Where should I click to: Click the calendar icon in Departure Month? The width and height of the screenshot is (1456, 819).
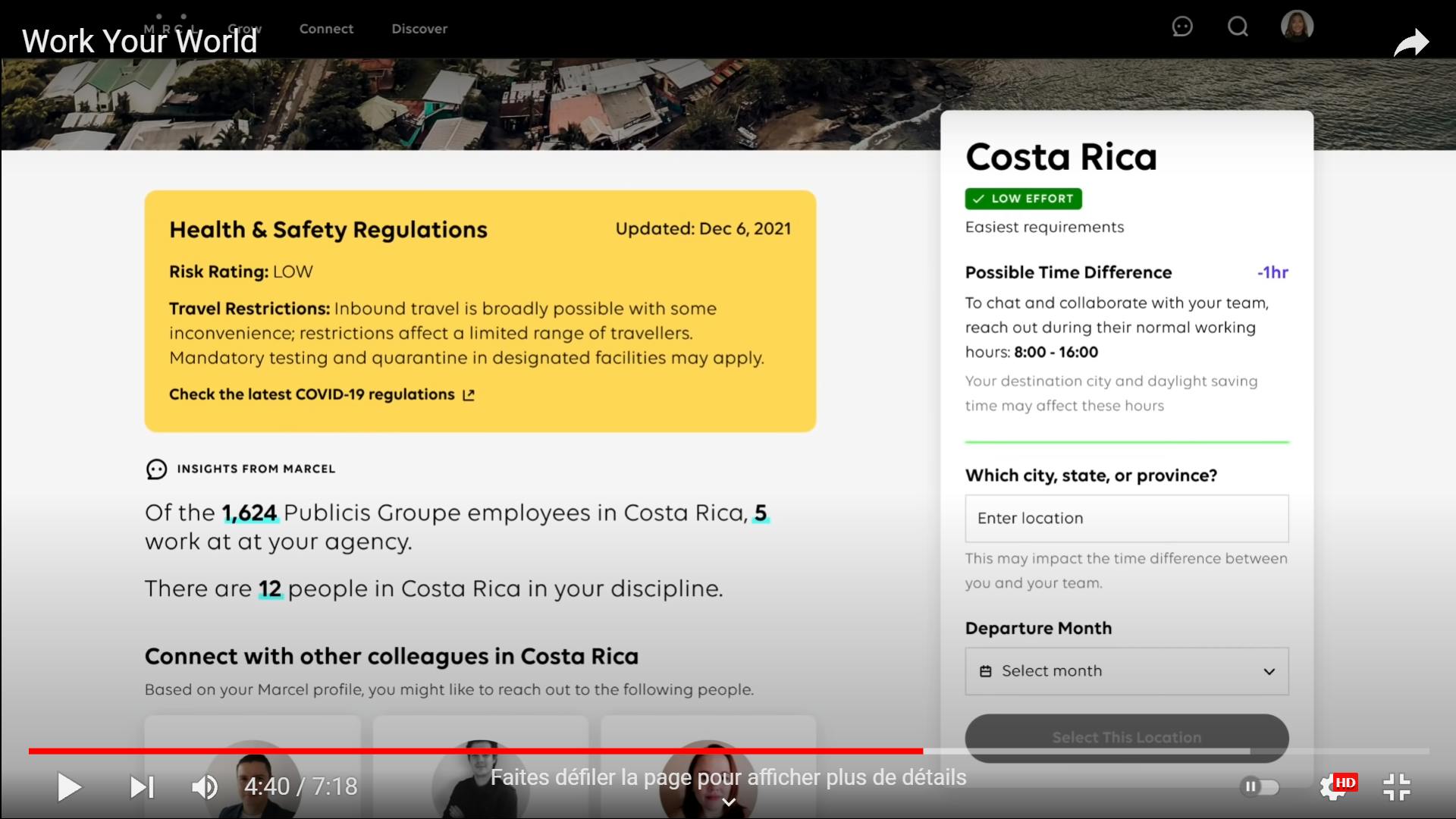click(x=985, y=671)
